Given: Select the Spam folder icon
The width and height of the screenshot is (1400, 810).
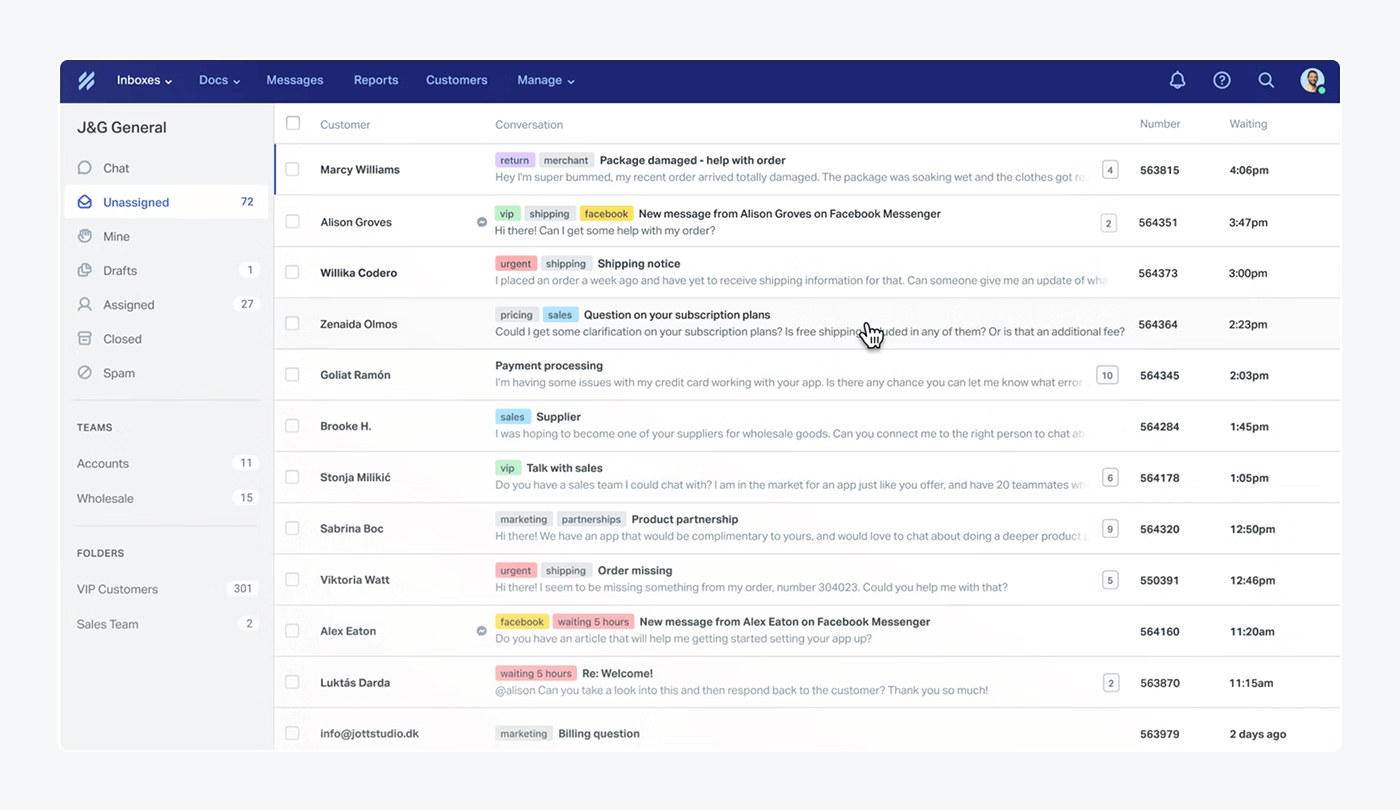Looking at the screenshot, I should pos(85,372).
